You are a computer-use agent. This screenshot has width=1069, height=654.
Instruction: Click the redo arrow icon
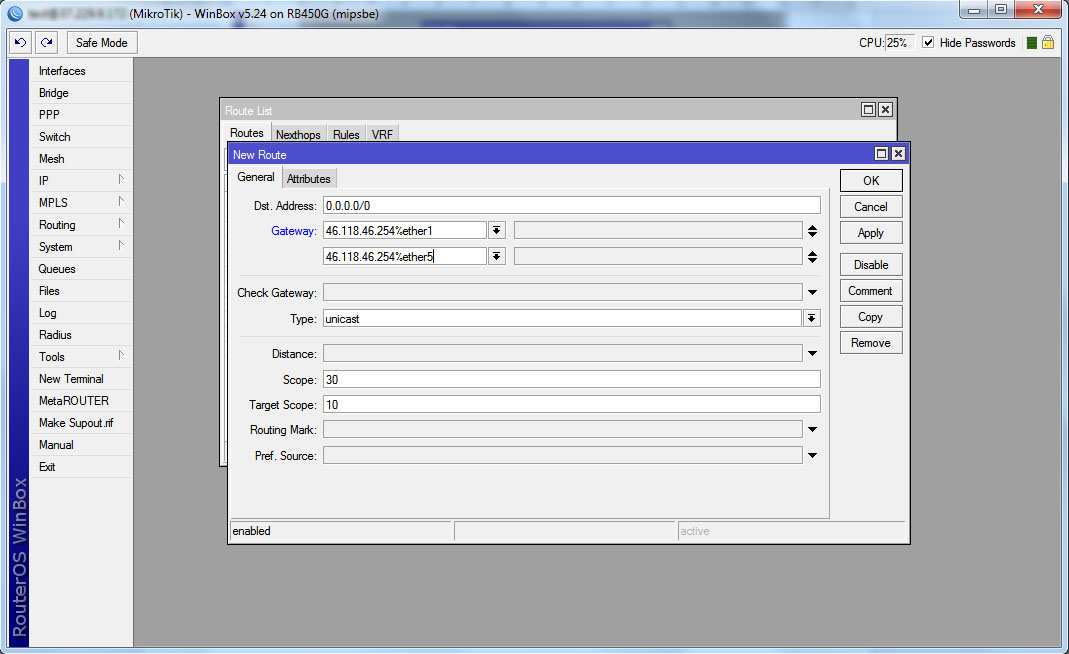point(46,43)
